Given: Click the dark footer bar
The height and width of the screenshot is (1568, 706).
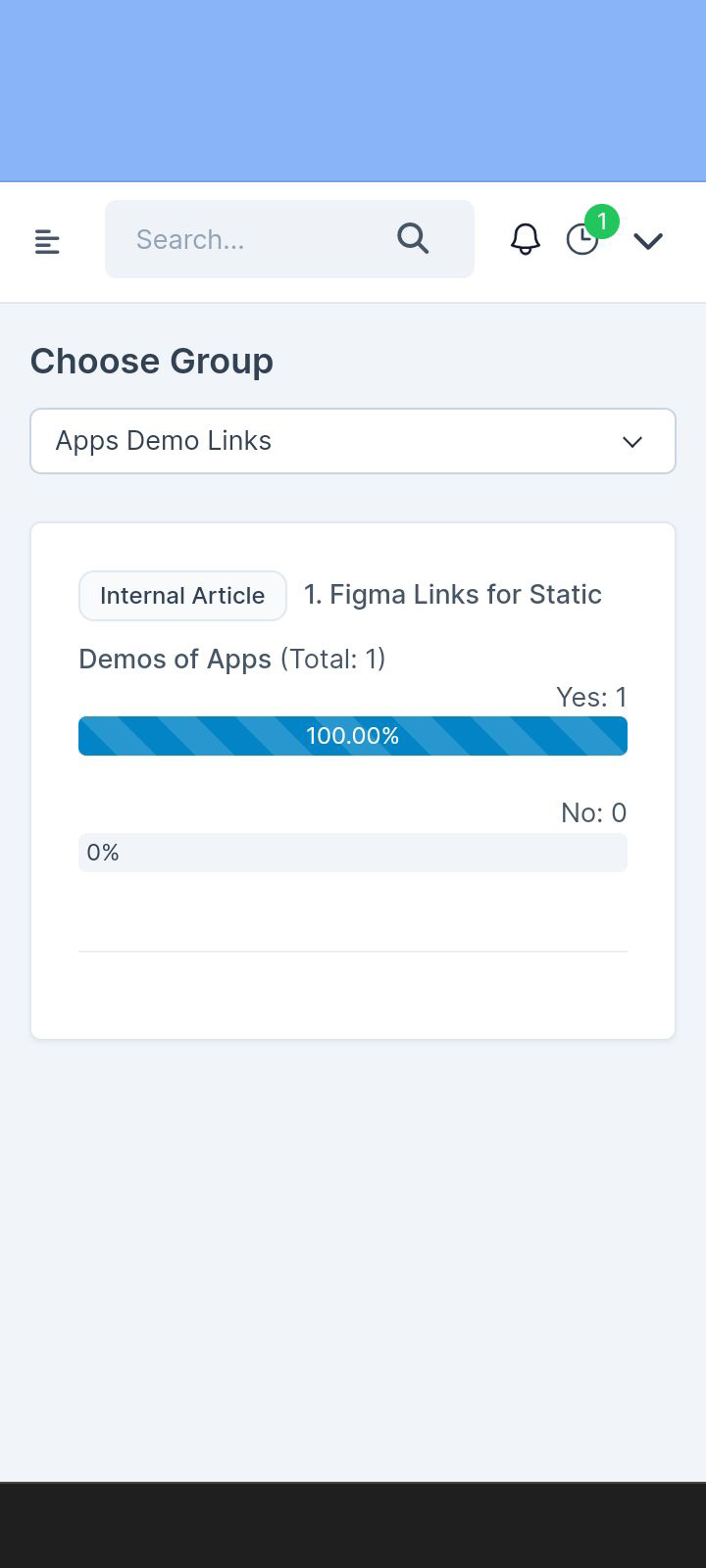Looking at the screenshot, I should click(x=353, y=1525).
